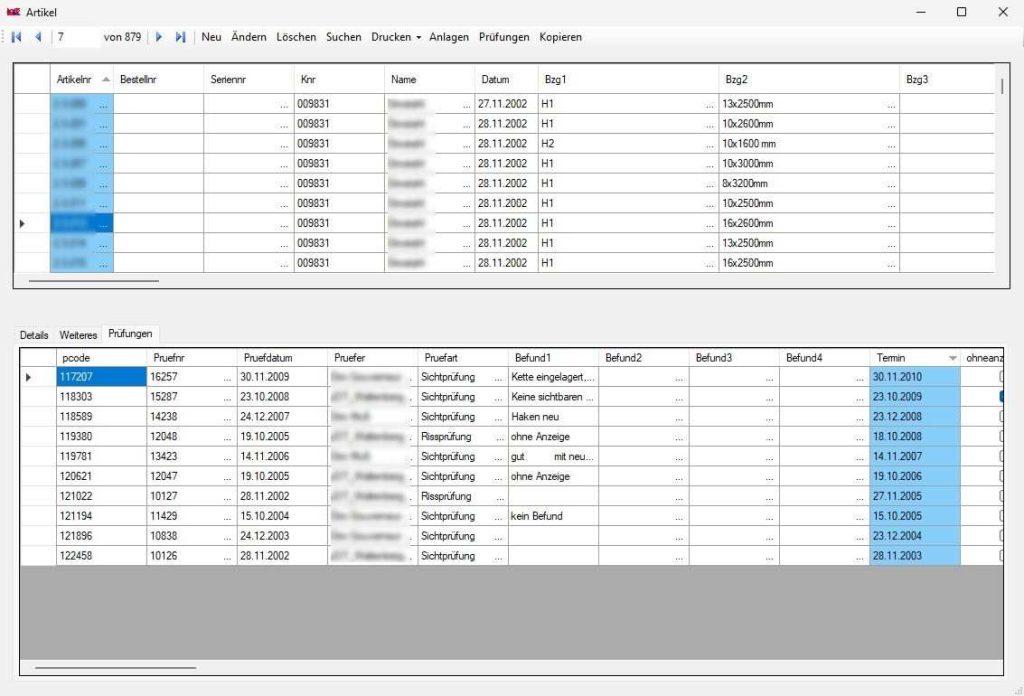Jump to the last record navigation icon
The width and height of the screenshot is (1024, 696).
(x=181, y=37)
